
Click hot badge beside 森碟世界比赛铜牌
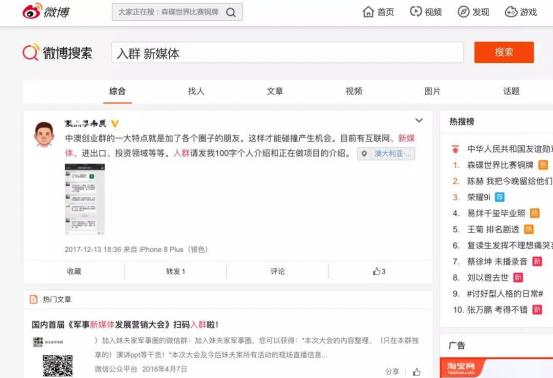pos(543,165)
